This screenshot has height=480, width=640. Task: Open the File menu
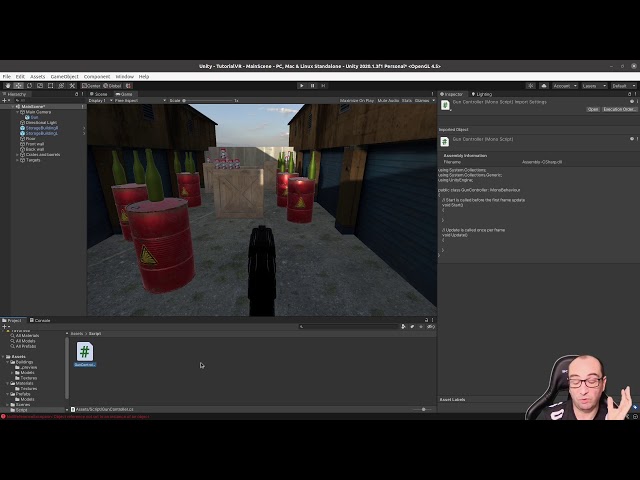(7, 76)
